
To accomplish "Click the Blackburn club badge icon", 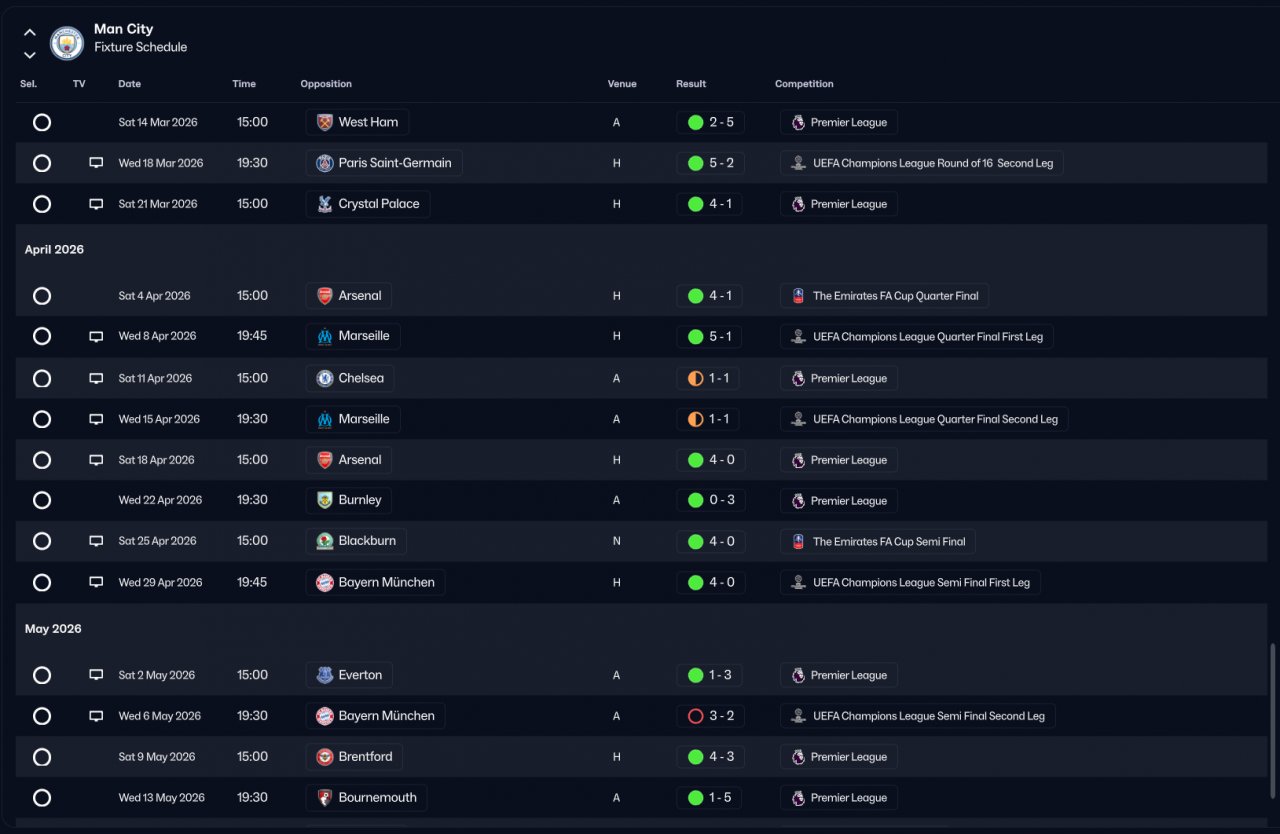I will [324, 541].
